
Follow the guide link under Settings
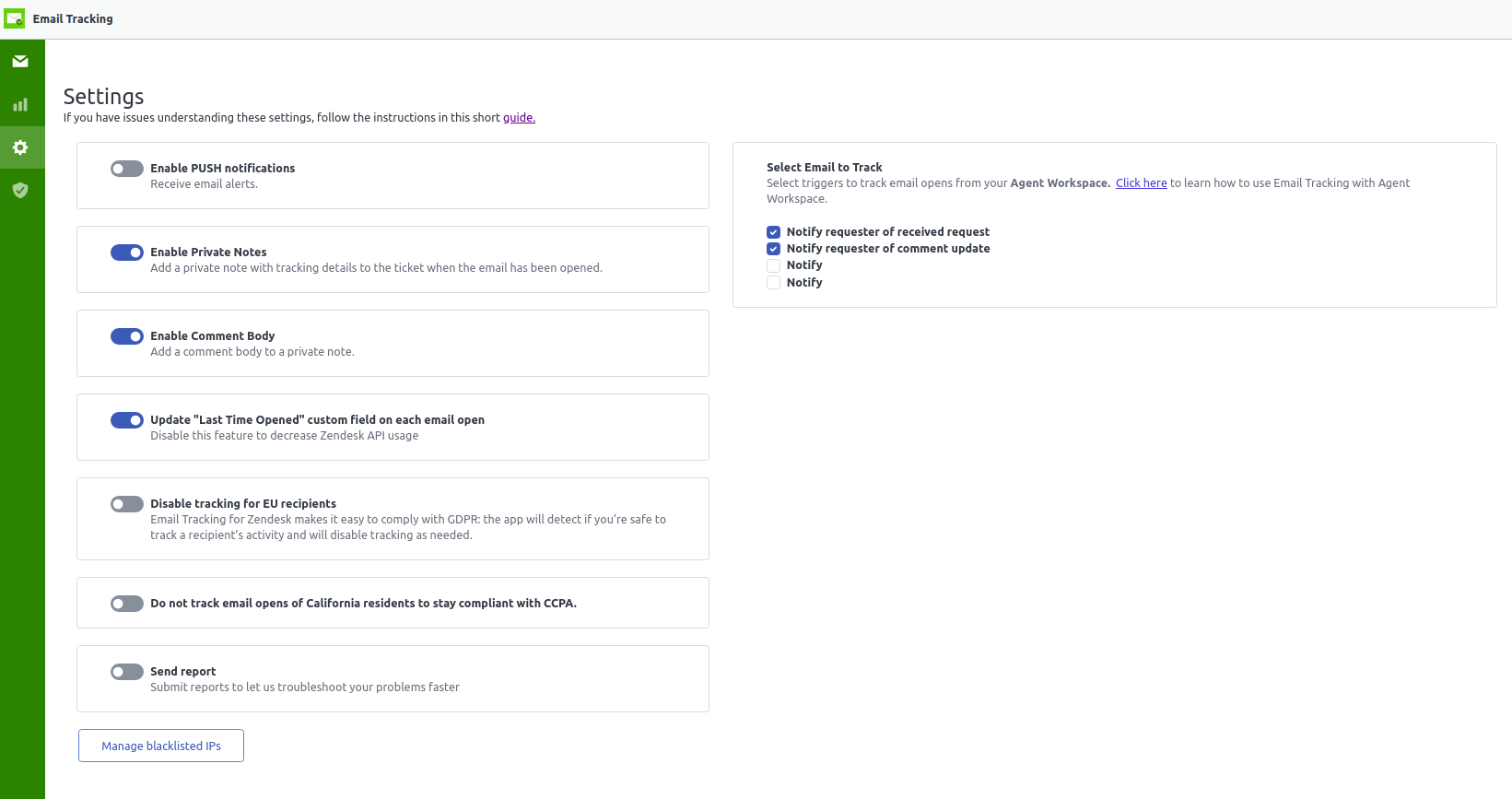click(x=519, y=118)
